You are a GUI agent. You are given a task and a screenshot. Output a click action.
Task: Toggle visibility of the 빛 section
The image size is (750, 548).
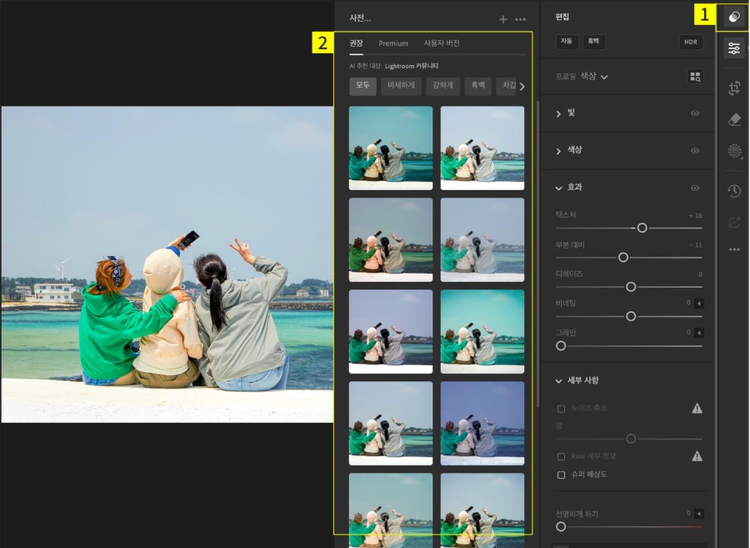pos(695,114)
